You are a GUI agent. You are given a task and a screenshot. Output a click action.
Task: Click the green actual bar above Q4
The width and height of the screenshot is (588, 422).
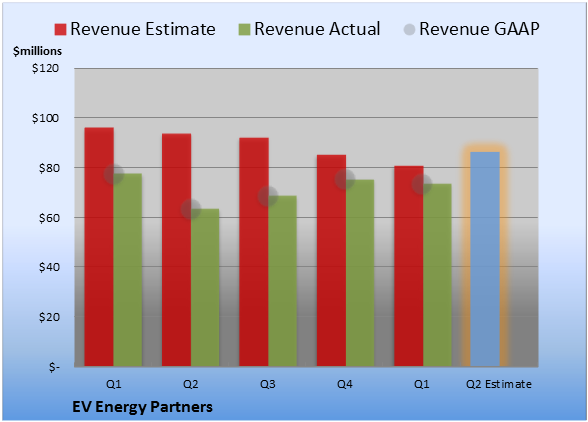click(x=360, y=273)
